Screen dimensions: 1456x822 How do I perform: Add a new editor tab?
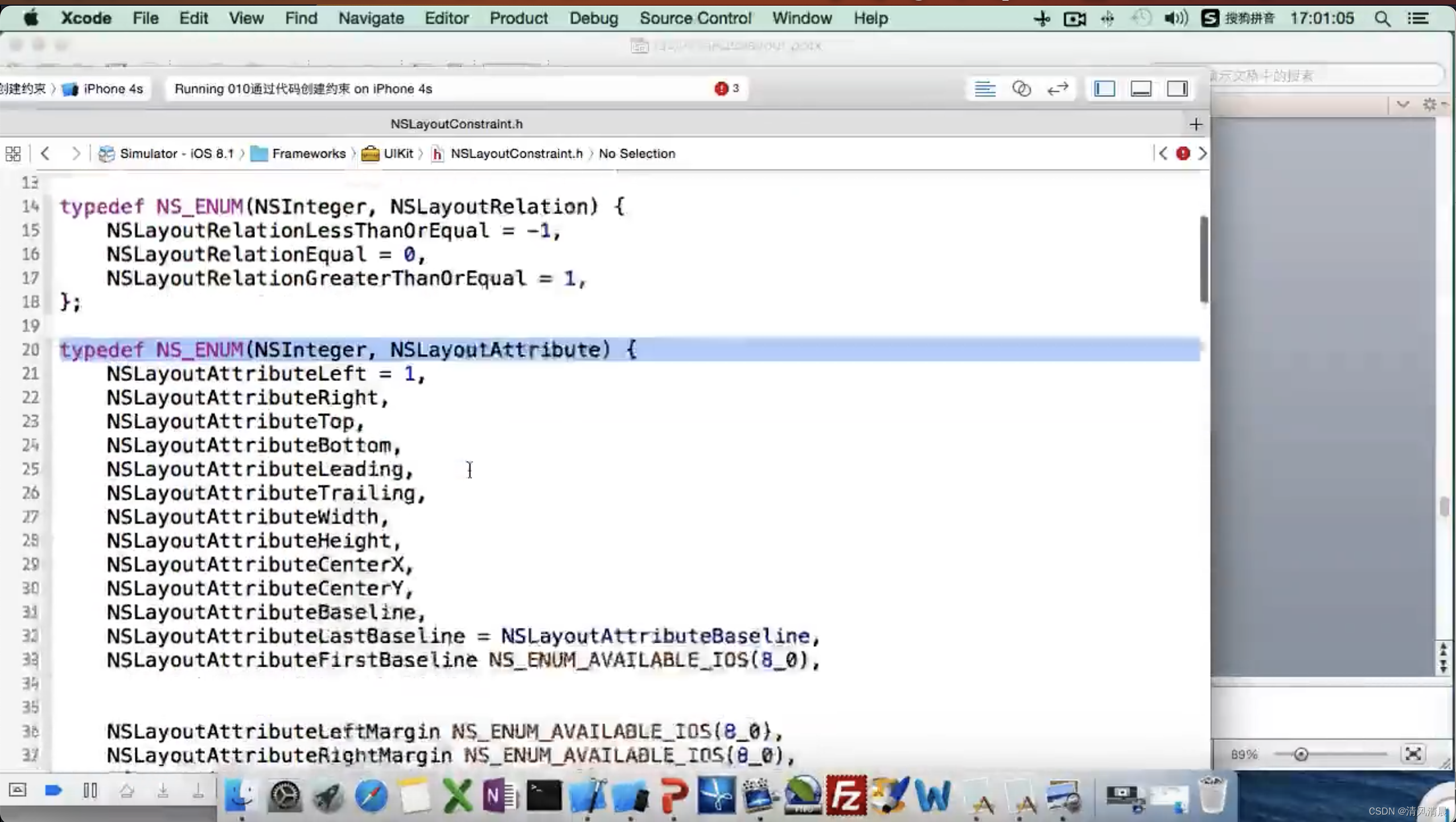tap(1195, 124)
